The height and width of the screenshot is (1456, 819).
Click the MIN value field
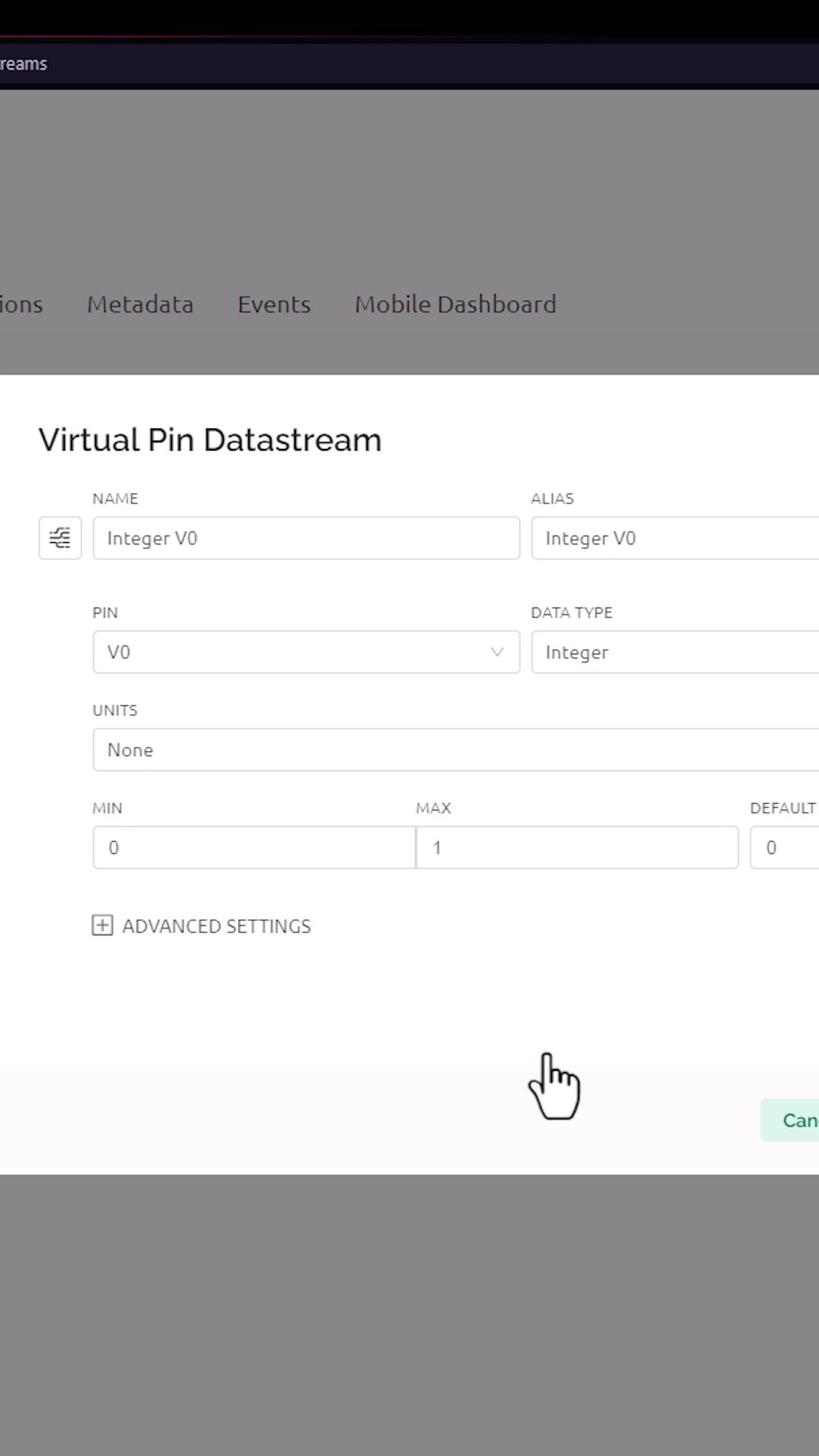coord(254,848)
